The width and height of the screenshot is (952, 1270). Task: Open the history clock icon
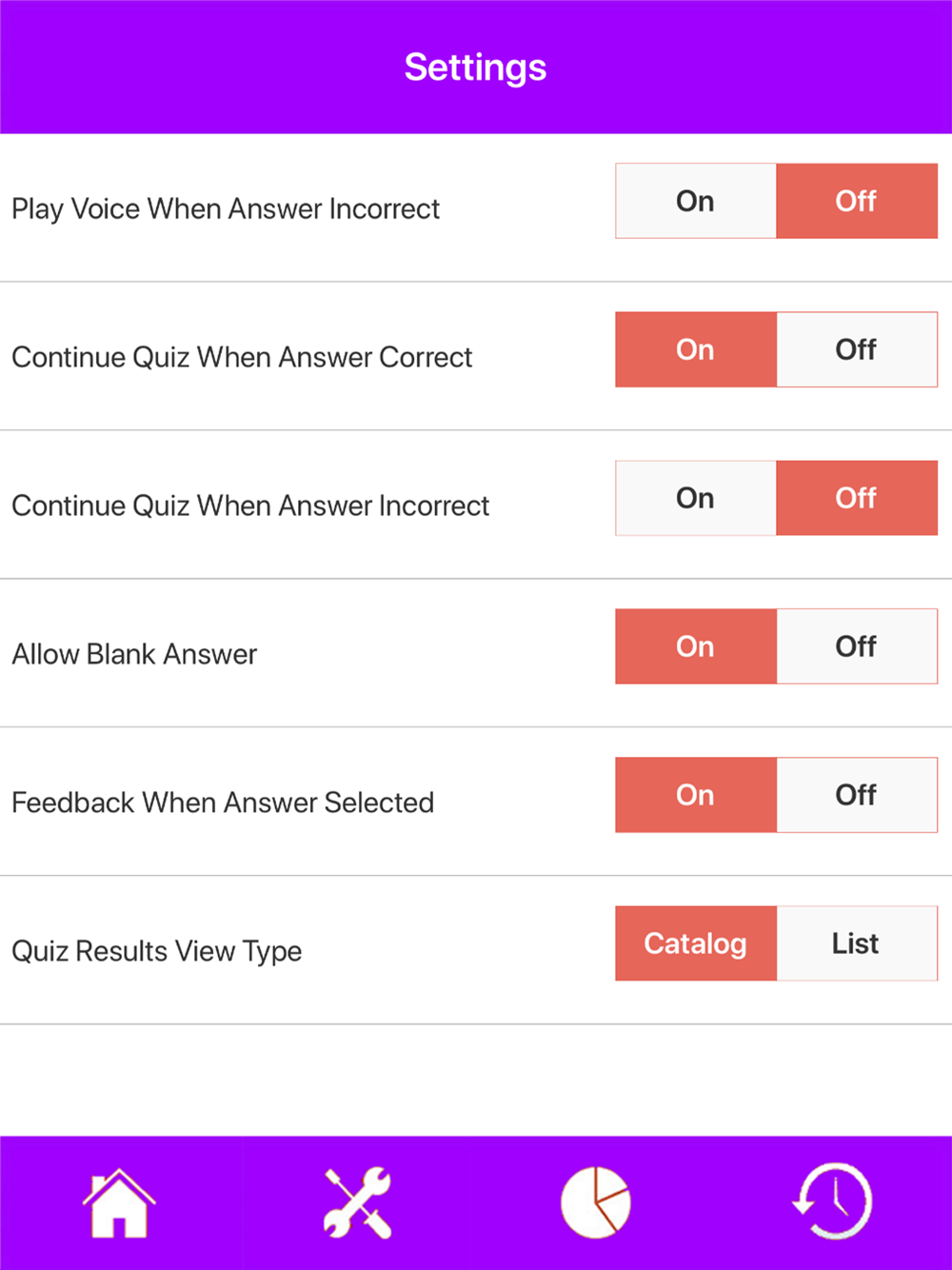tap(833, 1203)
